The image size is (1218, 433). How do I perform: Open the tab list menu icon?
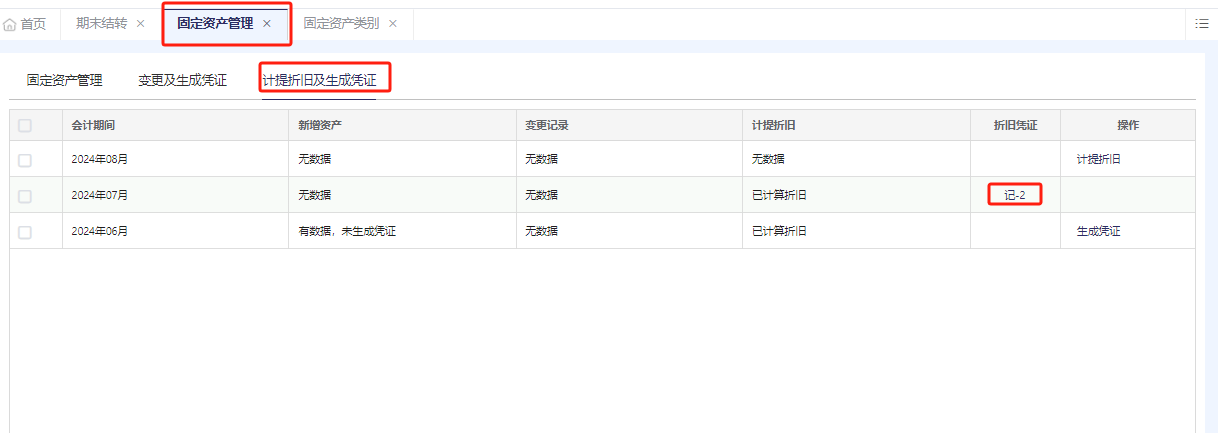1201,23
